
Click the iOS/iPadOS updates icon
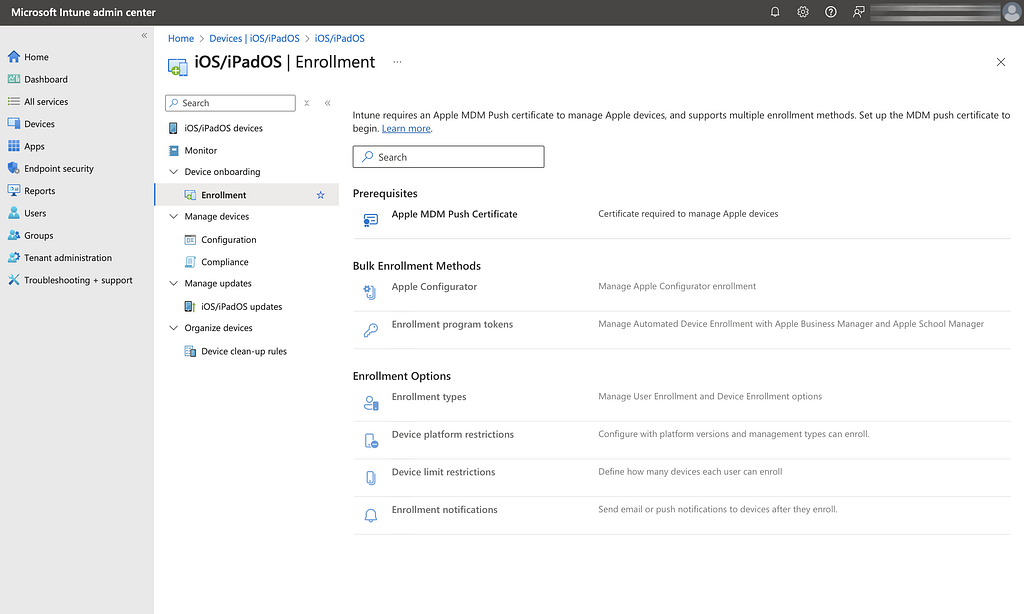click(x=190, y=306)
